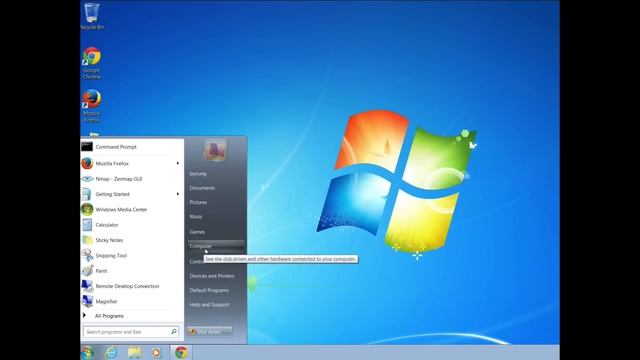640x360 pixels.
Task: Open Help and Support
Action: point(209,305)
